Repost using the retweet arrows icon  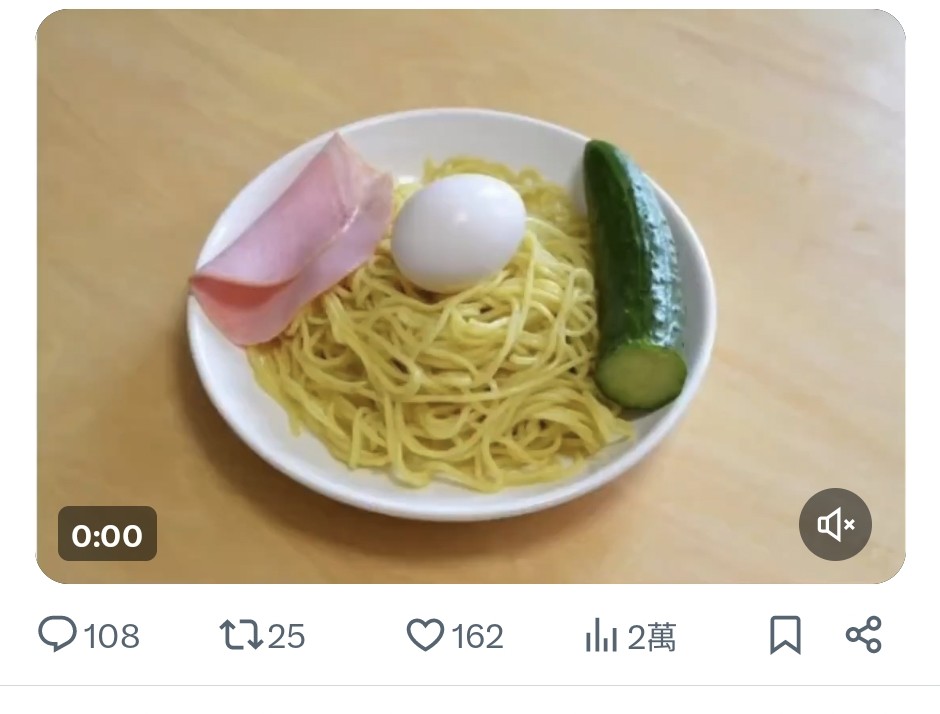pos(241,635)
